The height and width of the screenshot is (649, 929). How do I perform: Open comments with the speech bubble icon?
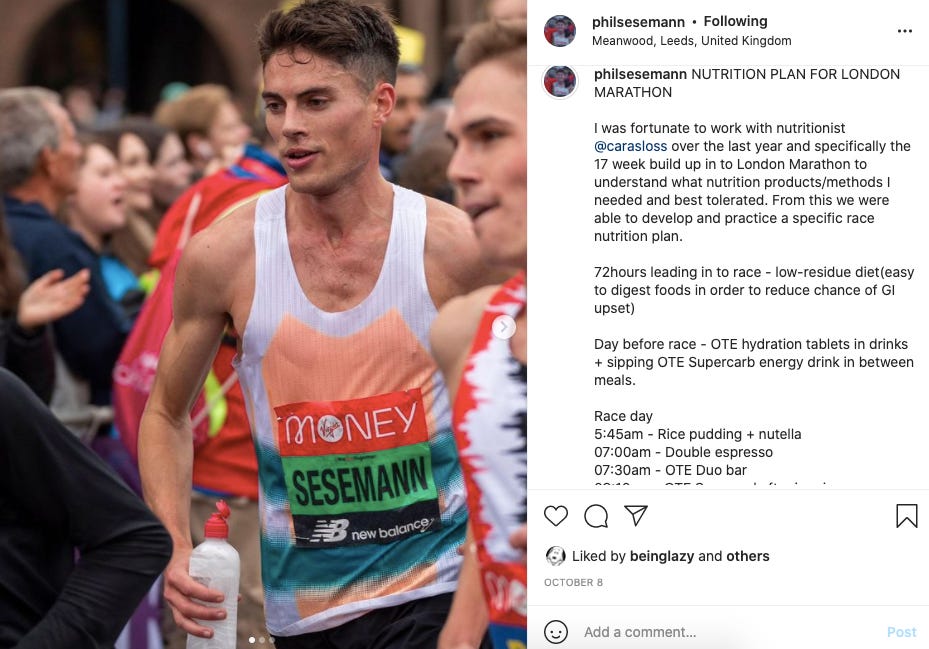pyautogui.click(x=596, y=516)
